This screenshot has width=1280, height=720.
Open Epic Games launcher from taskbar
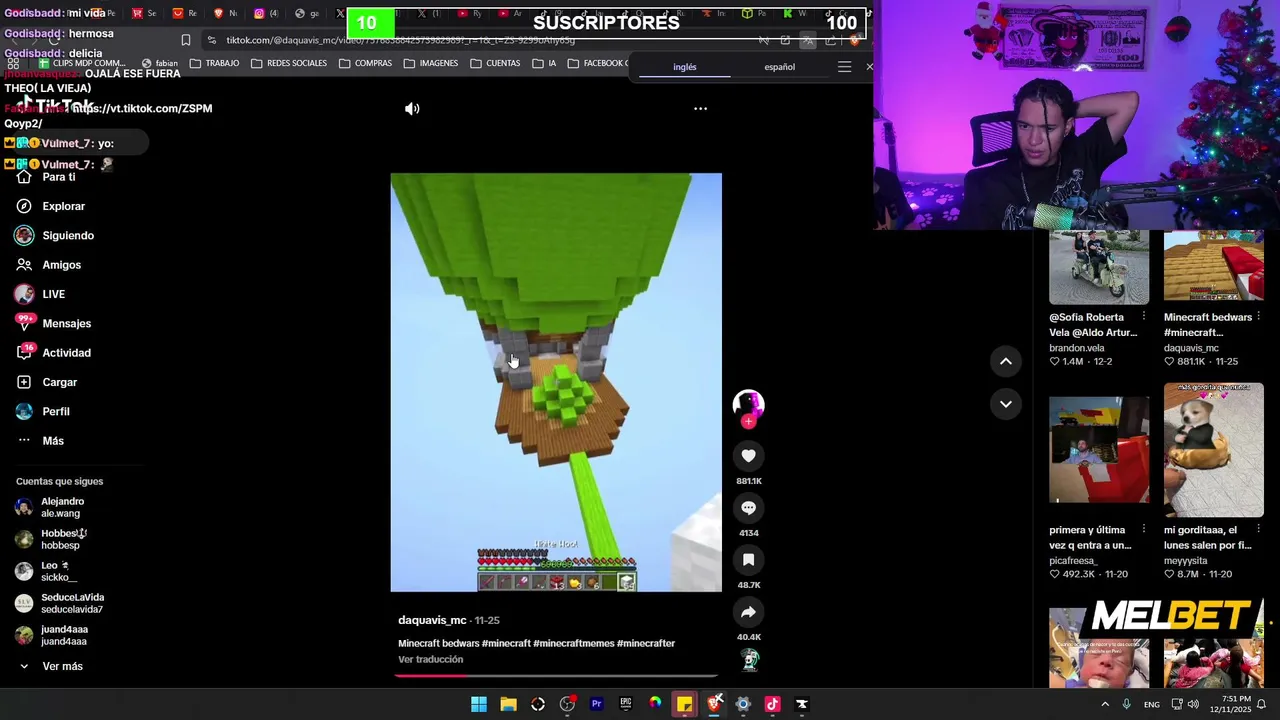tap(626, 704)
